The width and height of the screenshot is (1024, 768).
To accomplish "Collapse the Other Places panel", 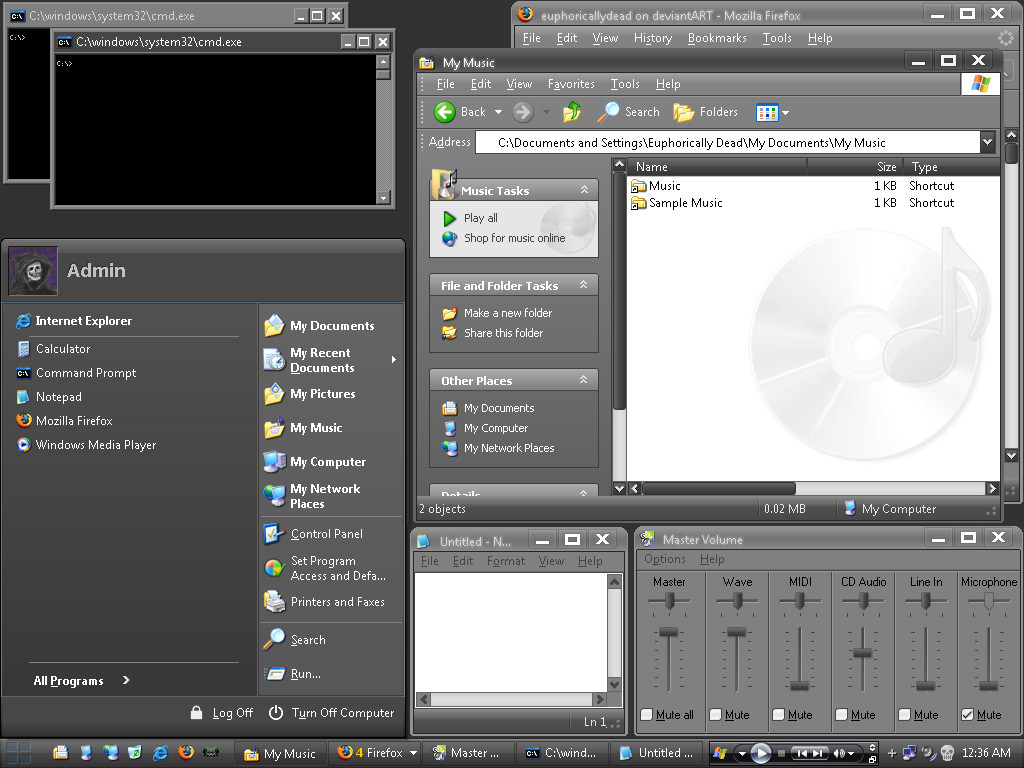I will tap(584, 379).
